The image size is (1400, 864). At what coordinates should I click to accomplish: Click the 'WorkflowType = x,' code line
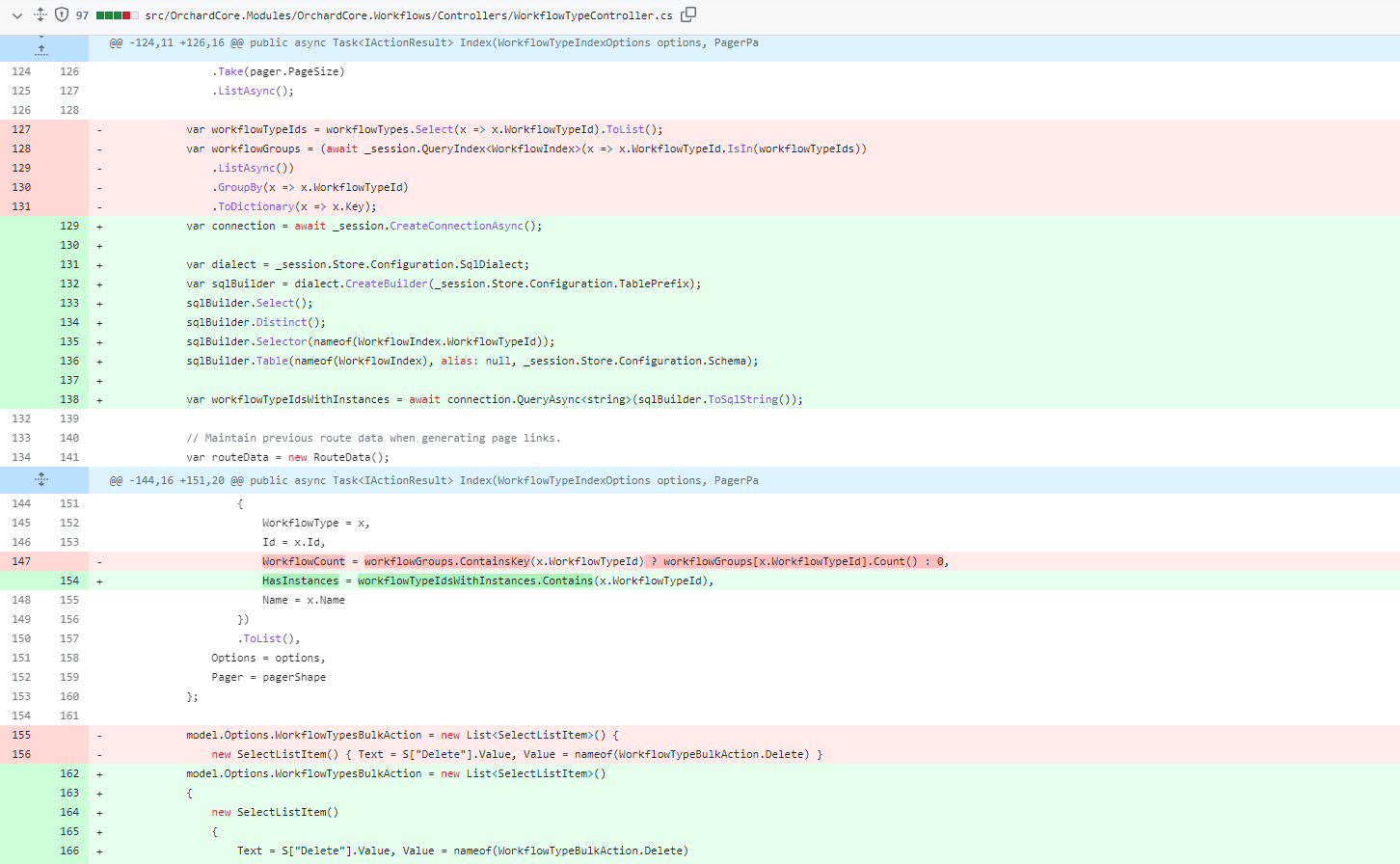pyautogui.click(x=316, y=523)
